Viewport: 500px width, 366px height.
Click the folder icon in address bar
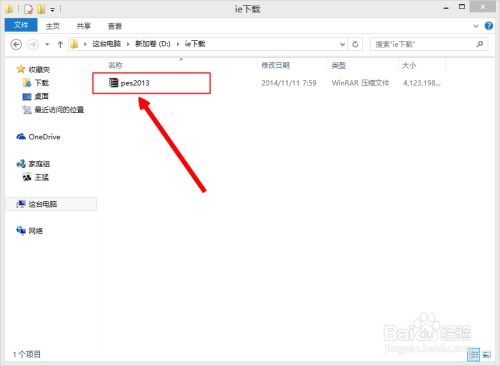(x=74, y=44)
